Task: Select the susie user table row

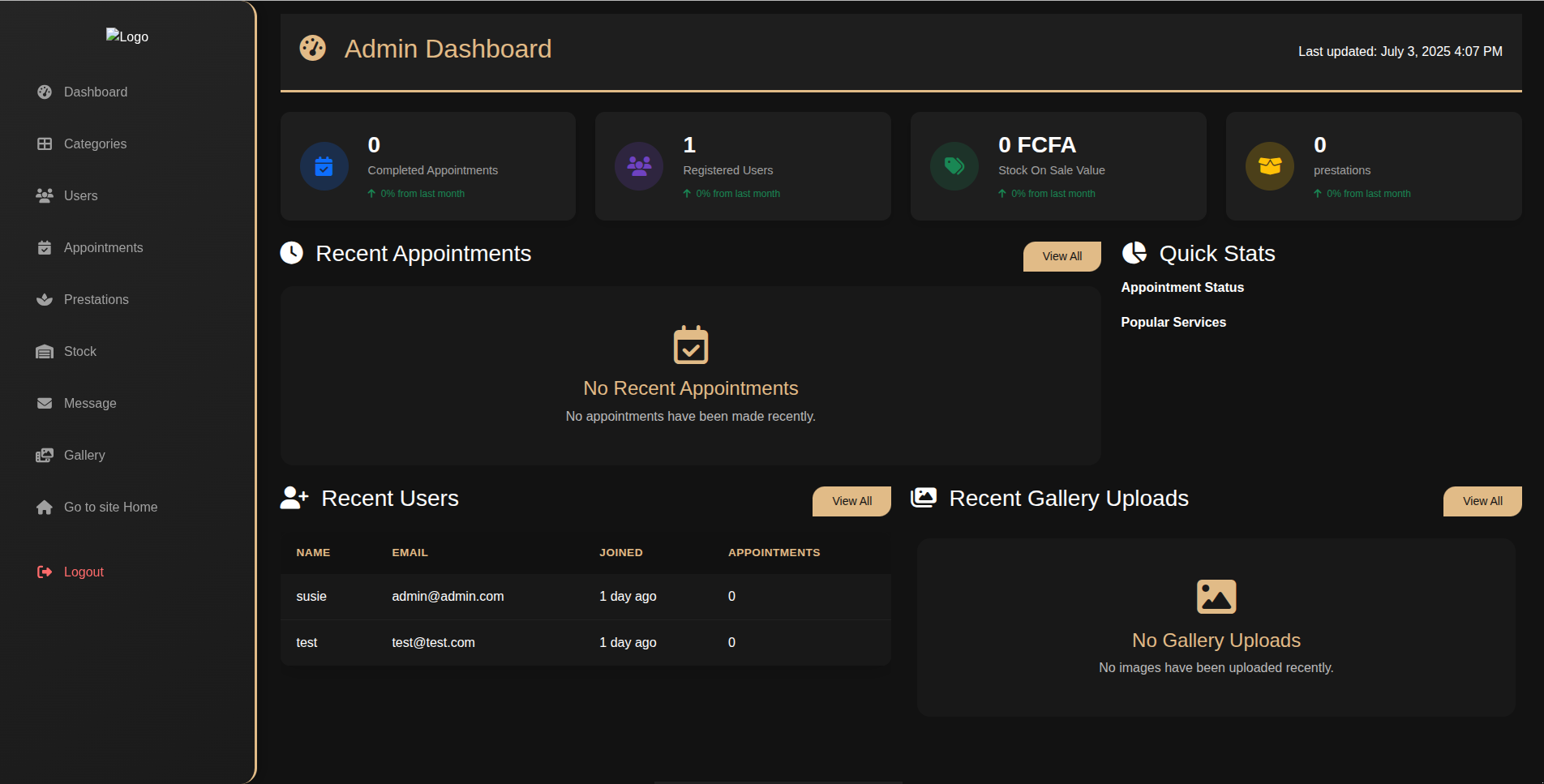Action: pyautogui.click(x=585, y=597)
